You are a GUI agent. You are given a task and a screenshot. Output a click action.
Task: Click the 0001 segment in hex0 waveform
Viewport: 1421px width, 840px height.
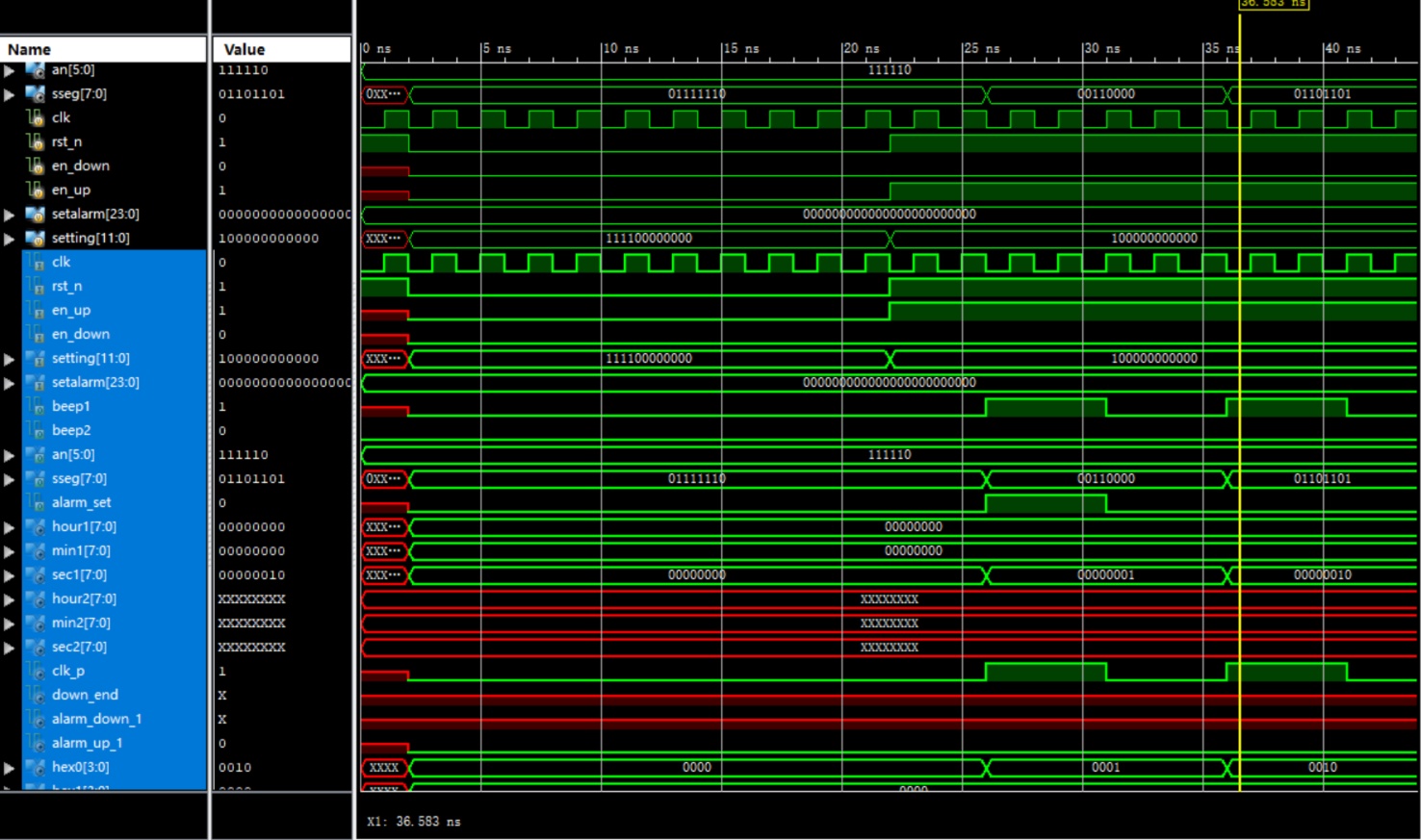tap(1106, 768)
